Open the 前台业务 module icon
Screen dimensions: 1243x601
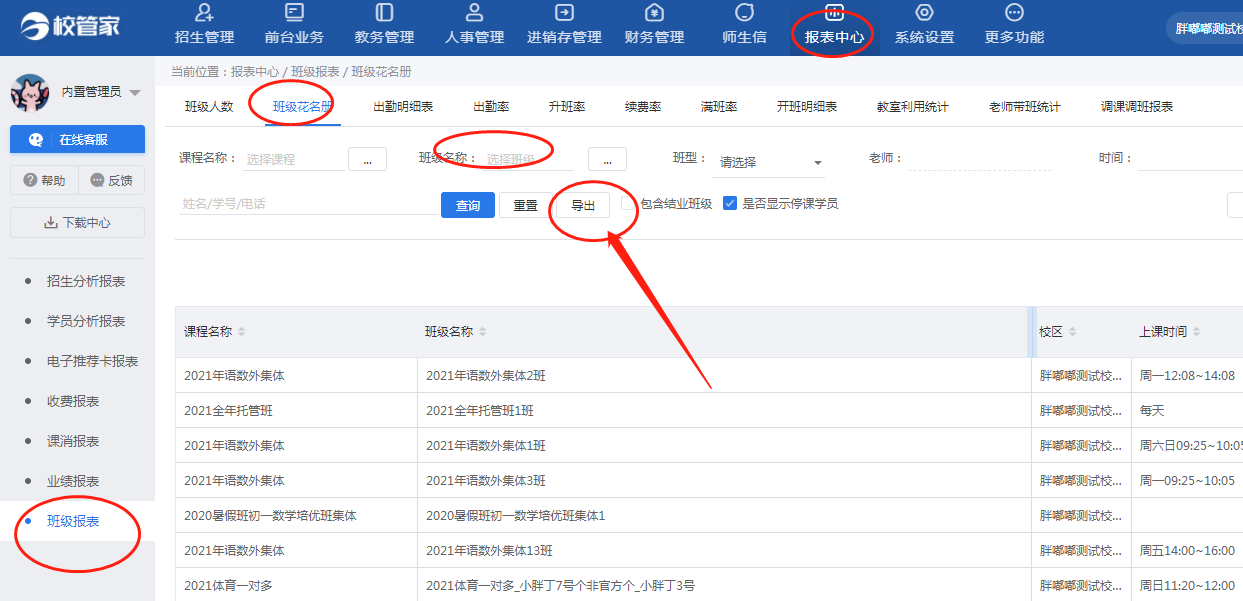click(294, 13)
